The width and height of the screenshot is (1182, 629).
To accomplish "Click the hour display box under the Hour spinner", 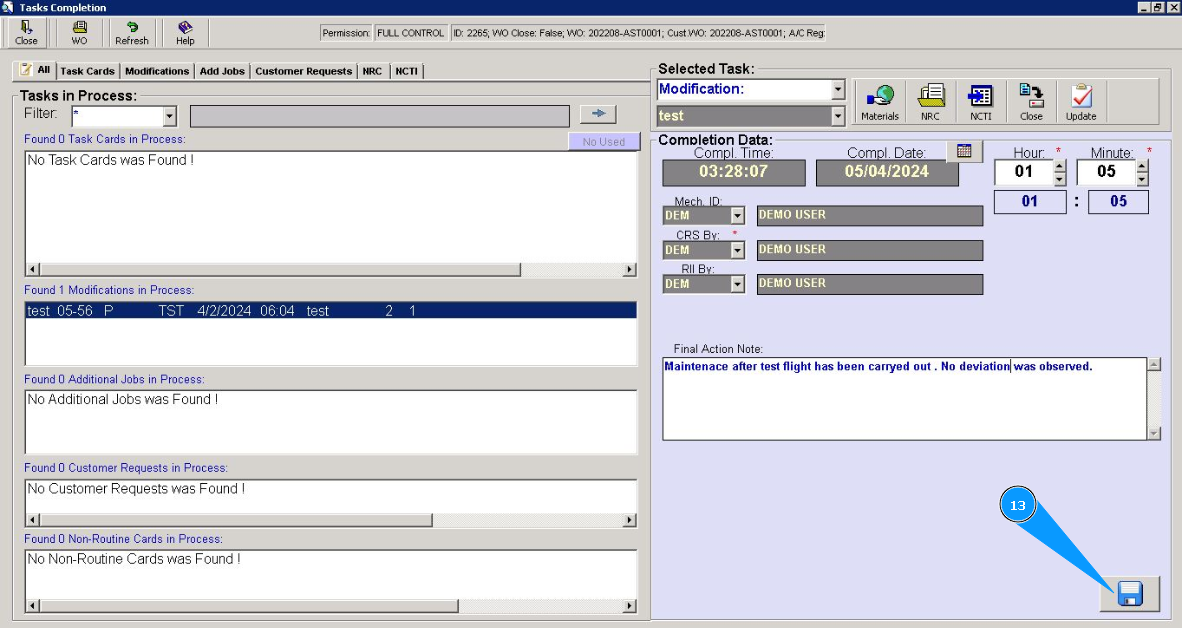I will click(x=1030, y=202).
